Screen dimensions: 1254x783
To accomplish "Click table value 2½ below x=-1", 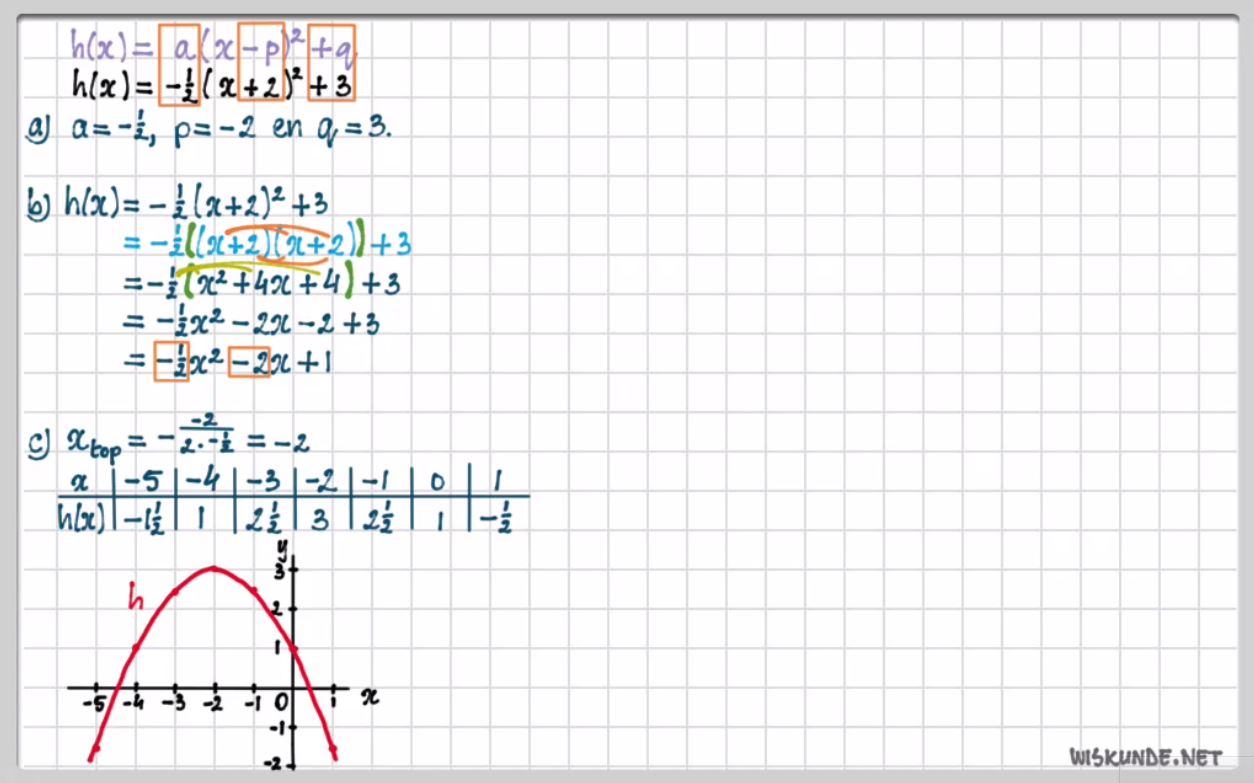I will coord(379,518).
